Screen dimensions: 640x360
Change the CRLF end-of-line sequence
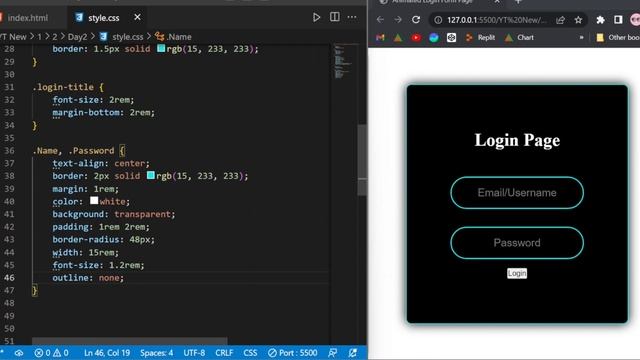click(x=224, y=353)
